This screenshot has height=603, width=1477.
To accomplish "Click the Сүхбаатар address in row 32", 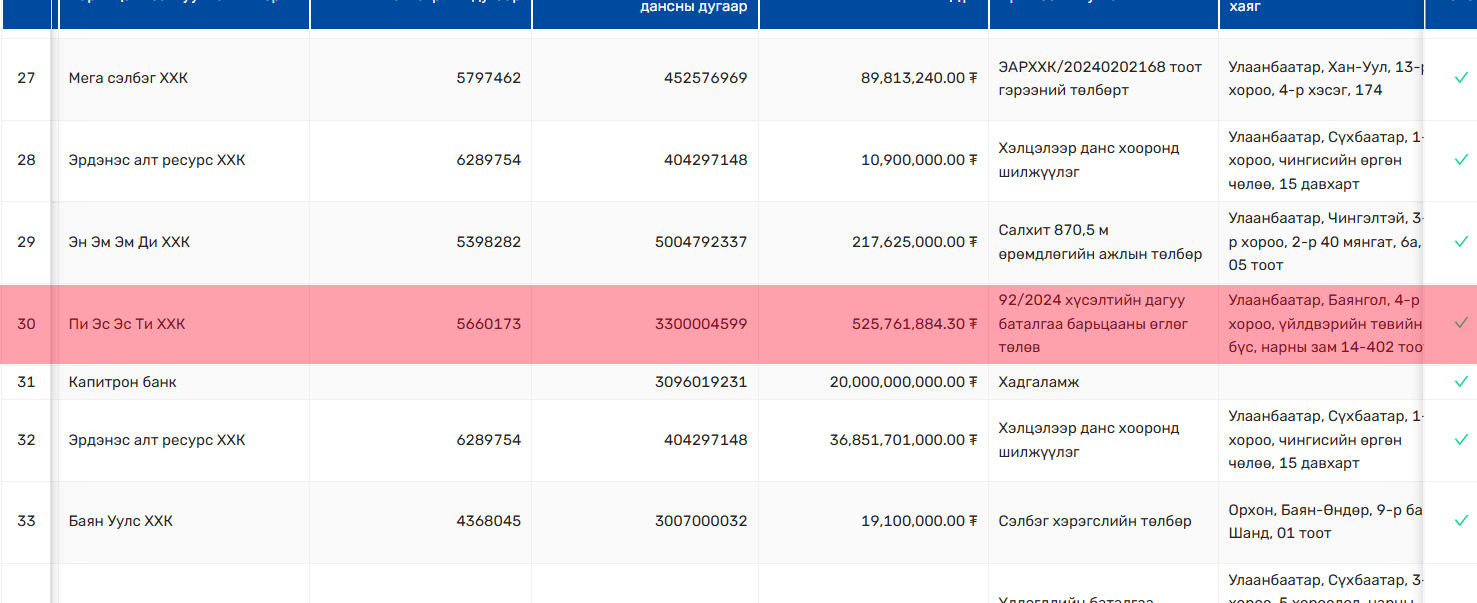I will [1326, 440].
